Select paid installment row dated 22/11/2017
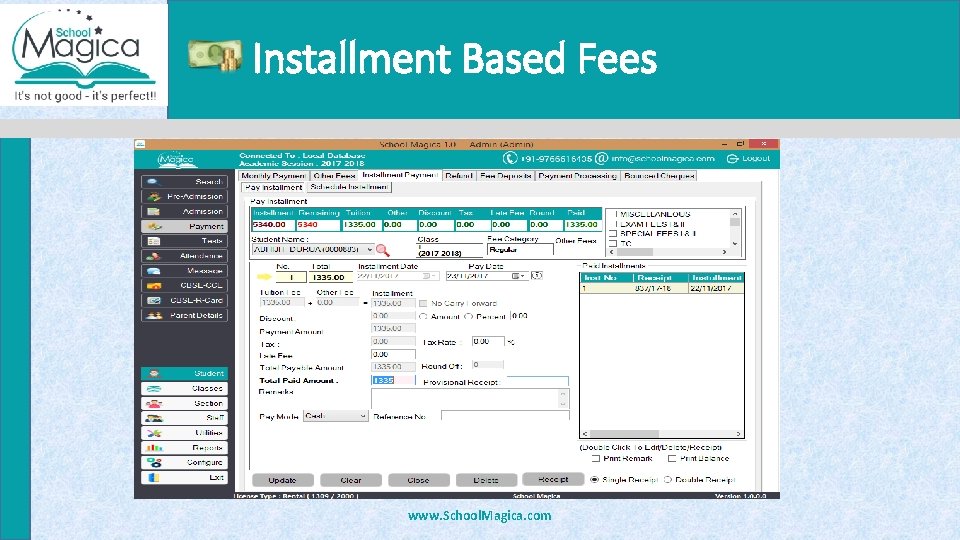Viewport: 960px width, 540px height. [662, 288]
